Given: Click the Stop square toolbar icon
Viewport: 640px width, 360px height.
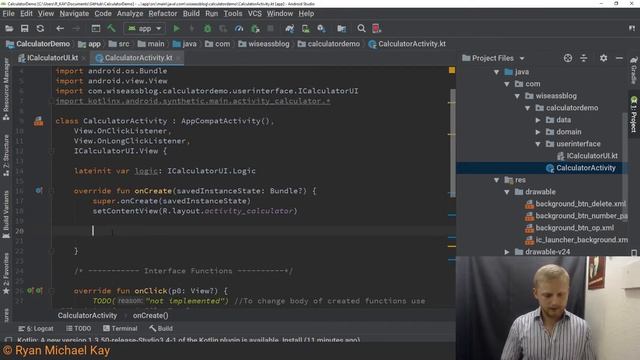Looking at the screenshot, I should click(270, 29).
